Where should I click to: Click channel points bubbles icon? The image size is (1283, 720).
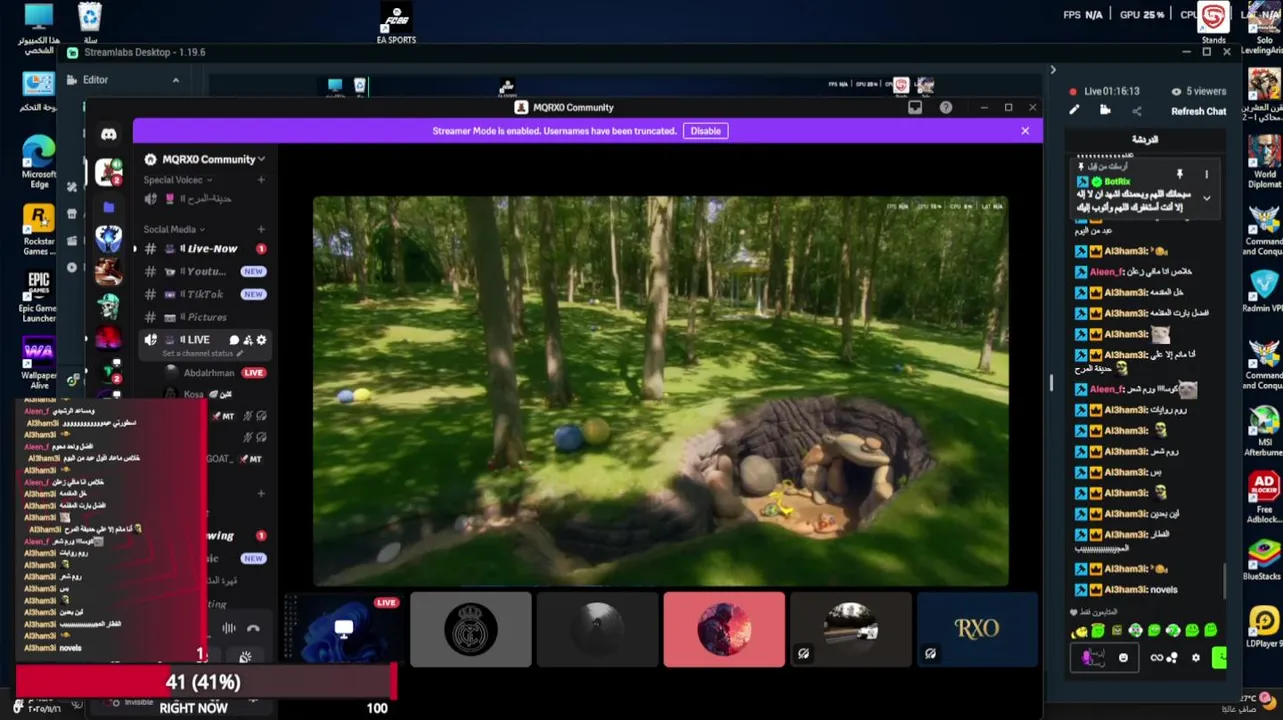(1171, 657)
